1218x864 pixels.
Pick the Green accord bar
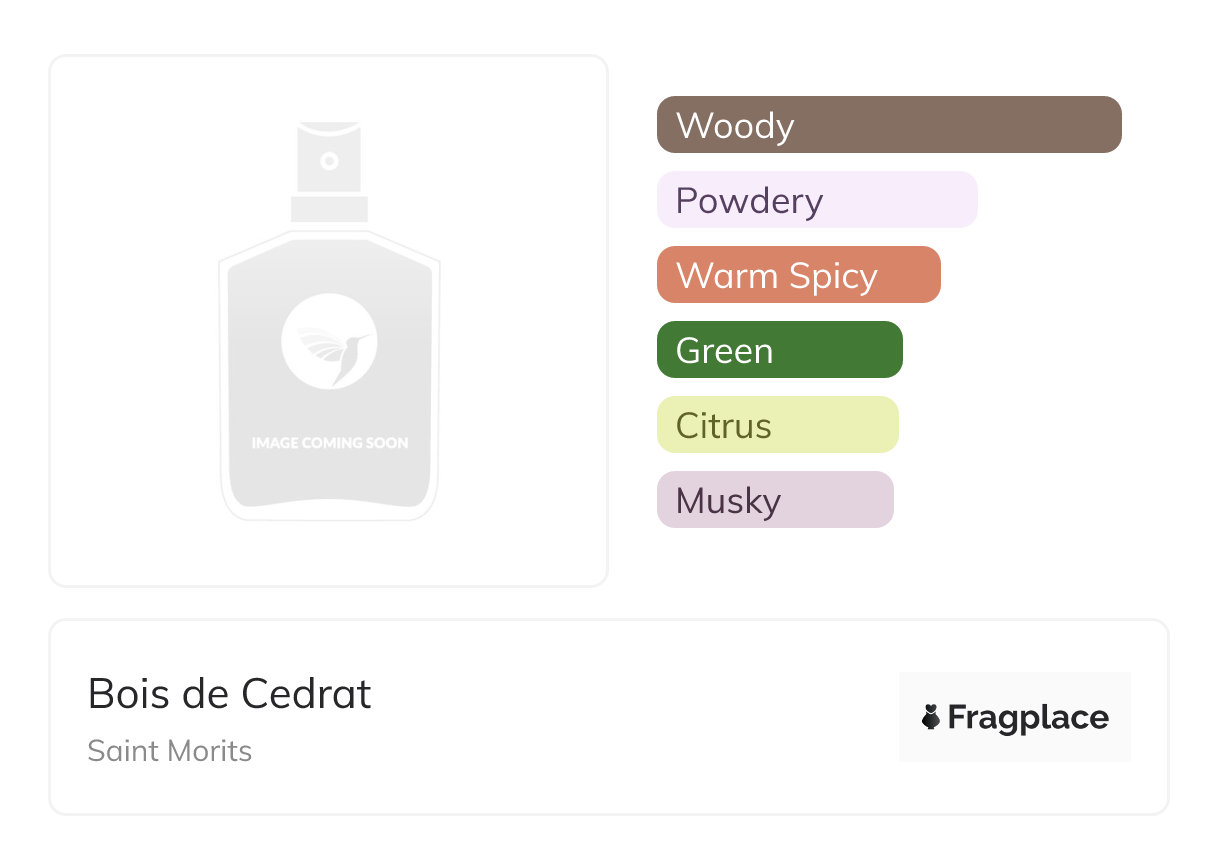pyautogui.click(x=840, y=350)
